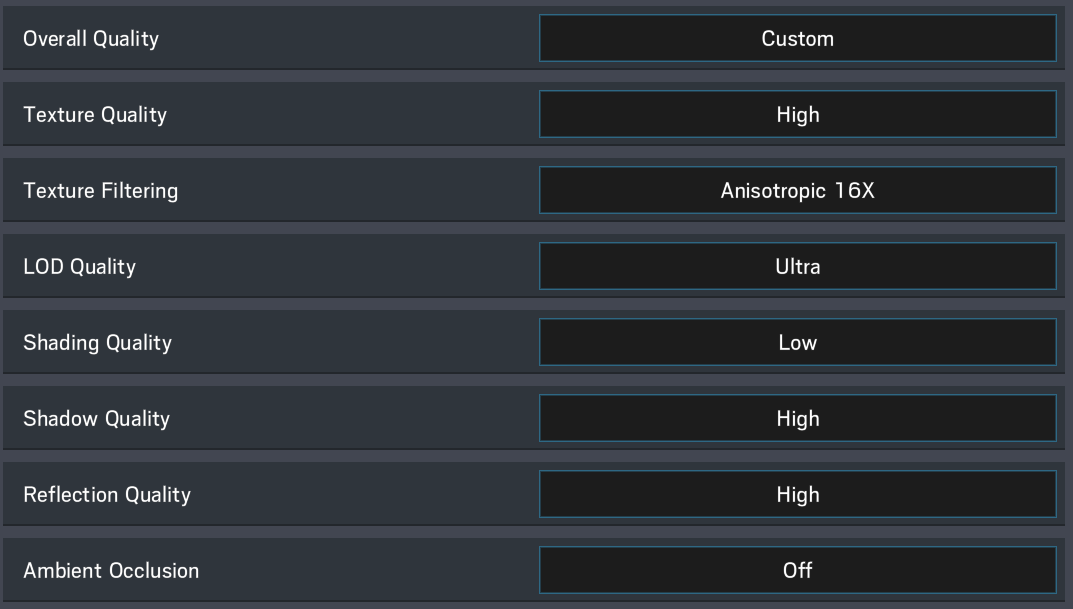This screenshot has height=609, width=1073.
Task: Click the Shading Quality label
Action: [97, 343]
